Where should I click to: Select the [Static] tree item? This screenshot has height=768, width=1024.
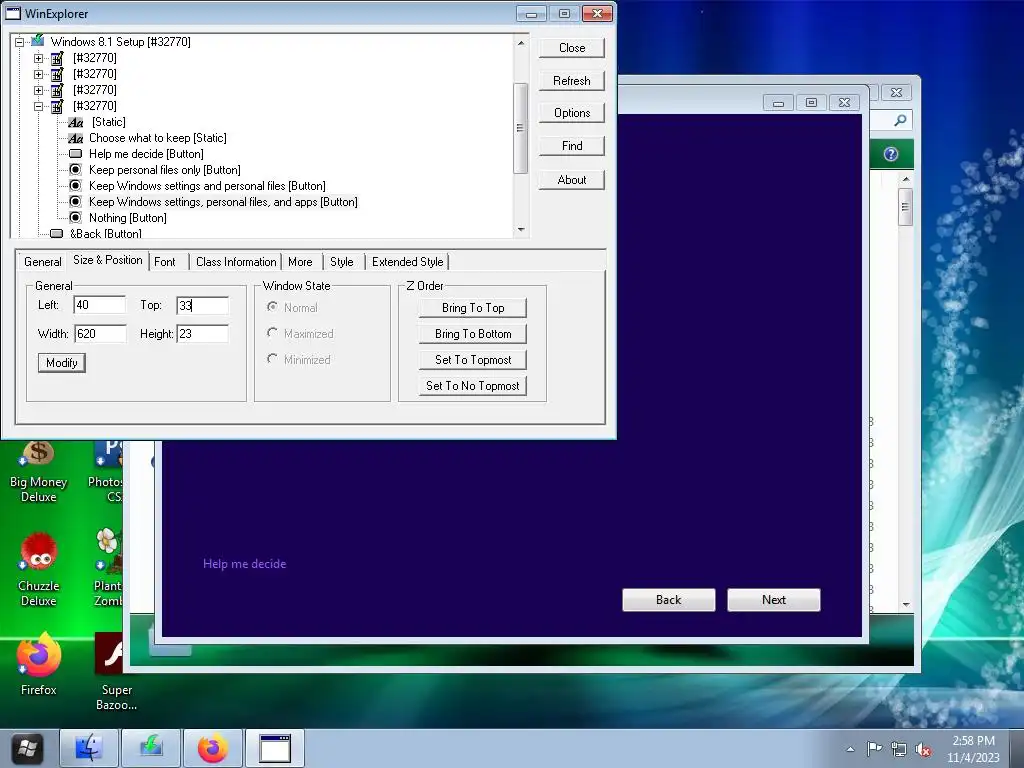[108, 122]
